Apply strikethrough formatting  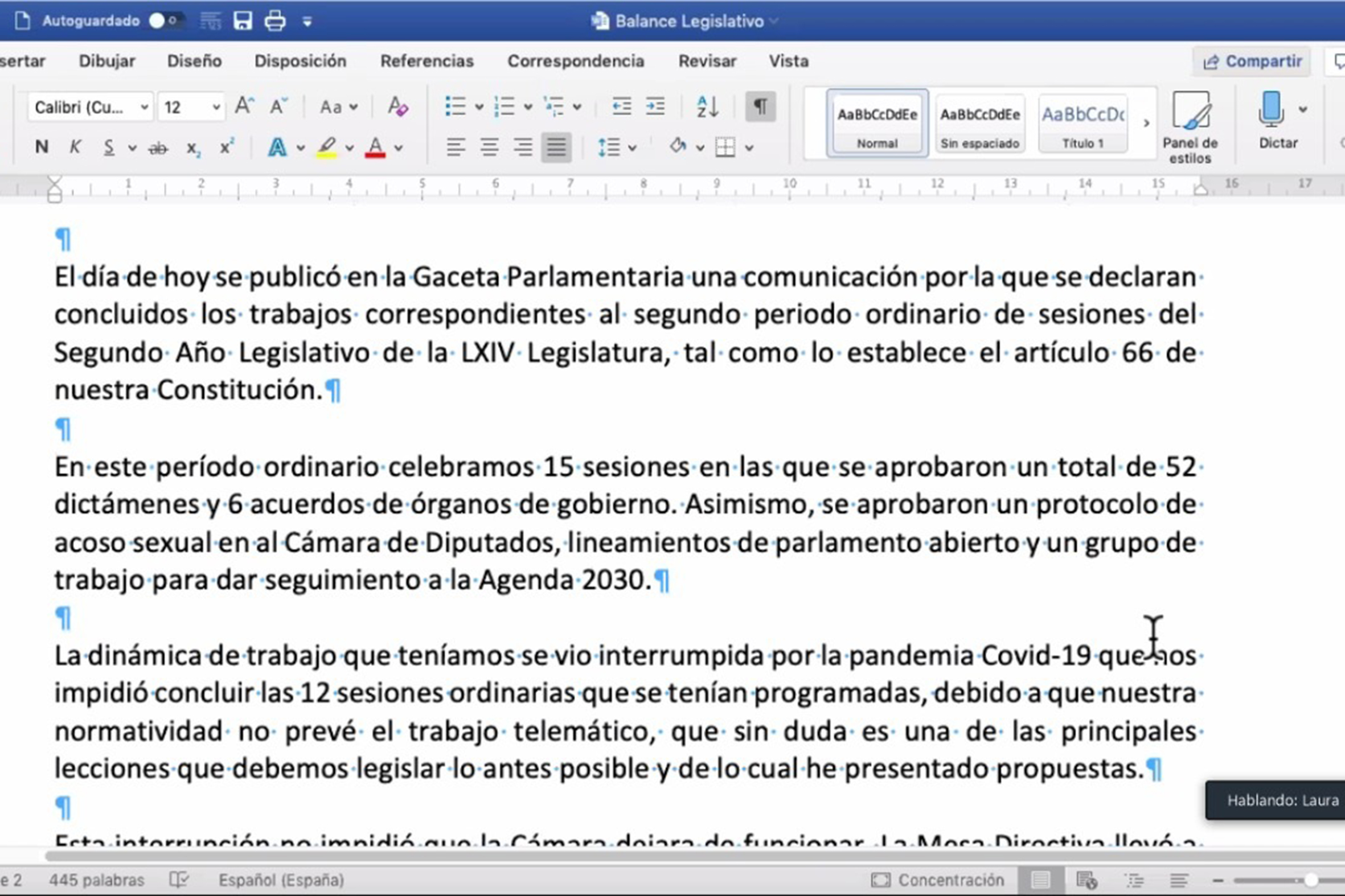[x=158, y=149]
